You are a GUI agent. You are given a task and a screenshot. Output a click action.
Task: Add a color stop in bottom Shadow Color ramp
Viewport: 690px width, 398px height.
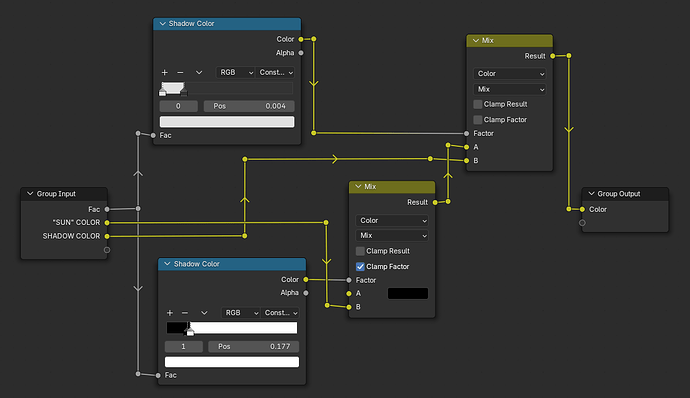click(170, 313)
